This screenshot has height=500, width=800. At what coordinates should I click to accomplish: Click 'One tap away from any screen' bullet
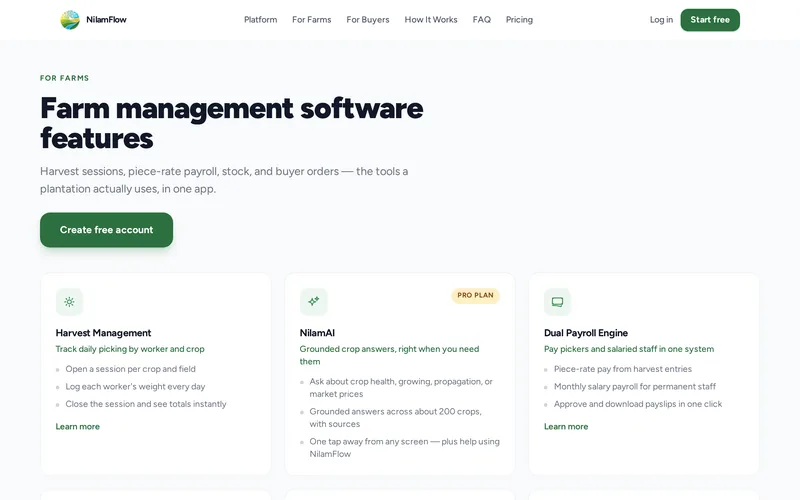click(404, 448)
